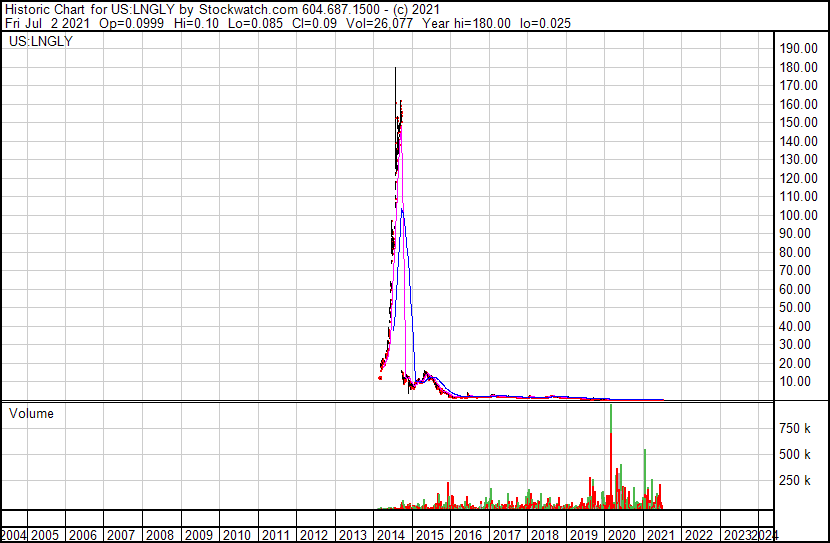Click the 2012 year label on time axis
The height and width of the screenshot is (543, 830).
point(314,536)
